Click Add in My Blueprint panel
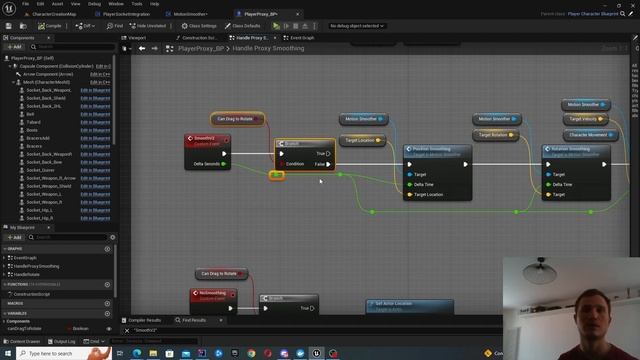This screenshot has width=640, height=360. pyautogui.click(x=14, y=237)
